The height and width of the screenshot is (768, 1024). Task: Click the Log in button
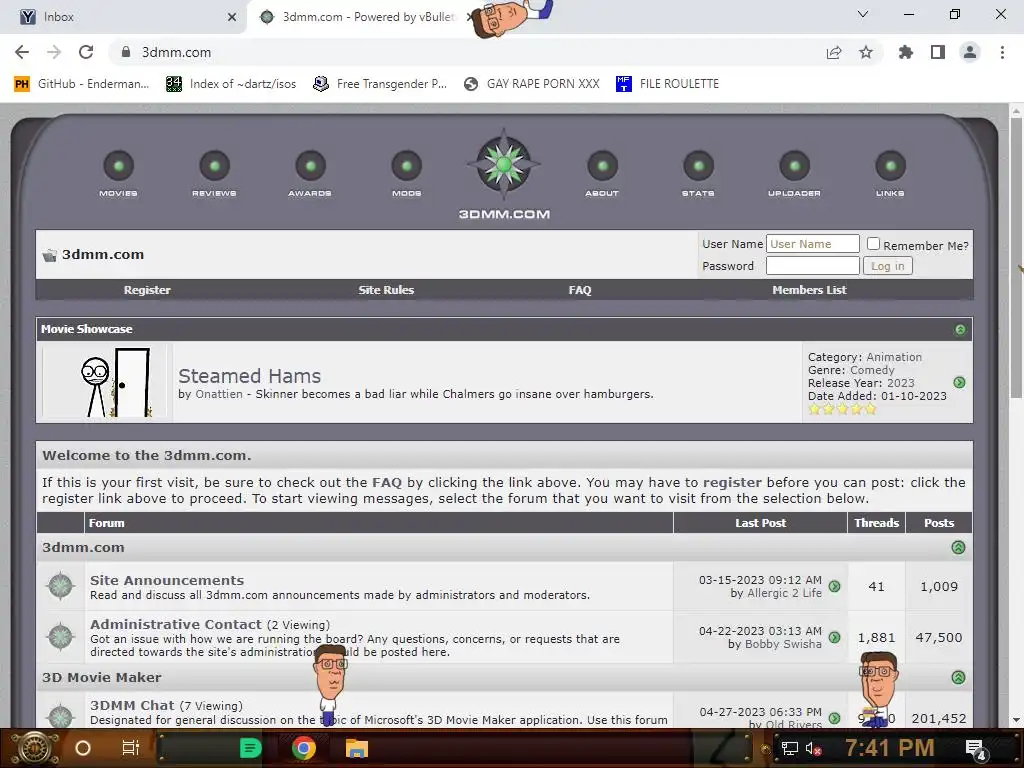click(x=888, y=266)
